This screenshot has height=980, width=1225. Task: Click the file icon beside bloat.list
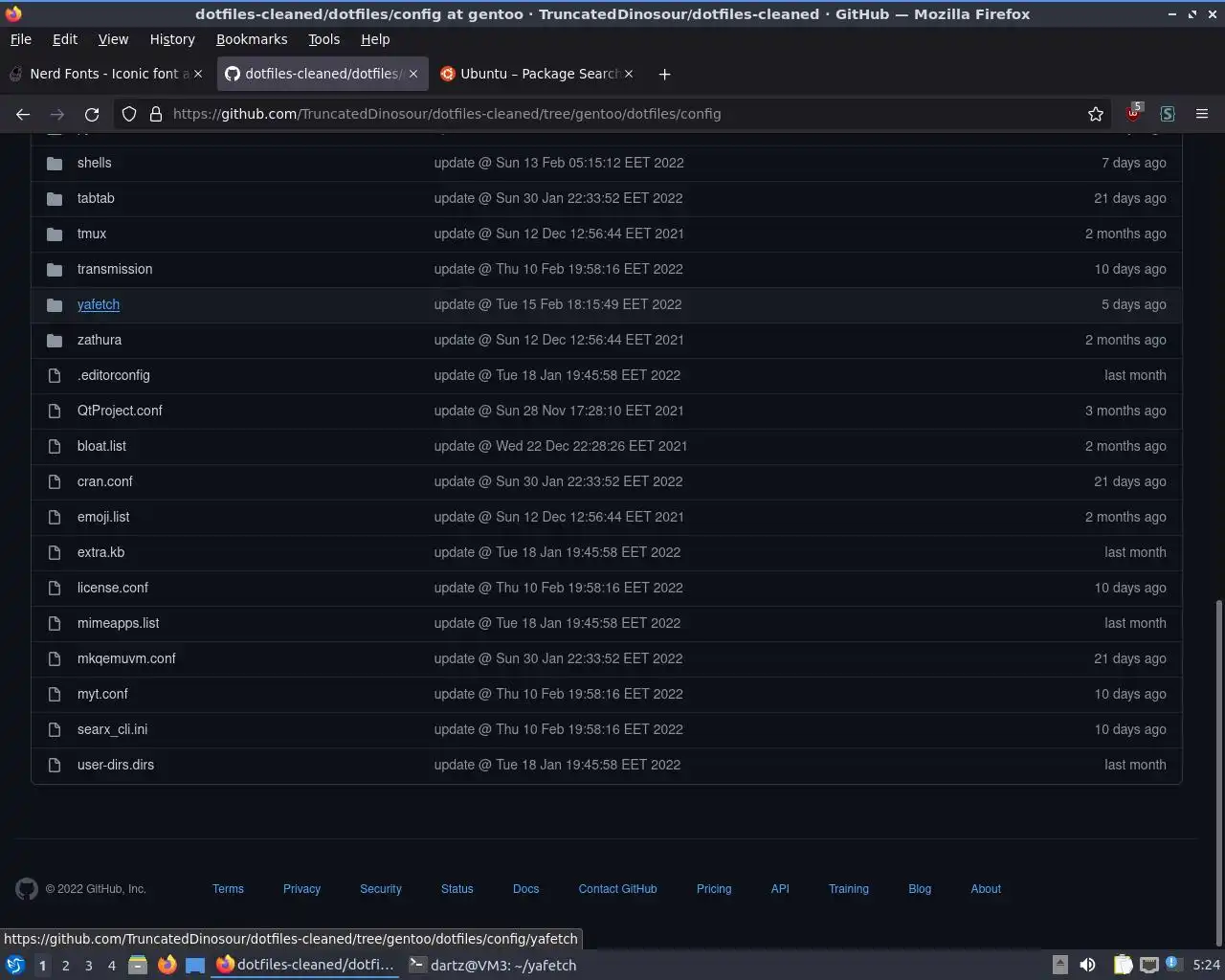(55, 446)
